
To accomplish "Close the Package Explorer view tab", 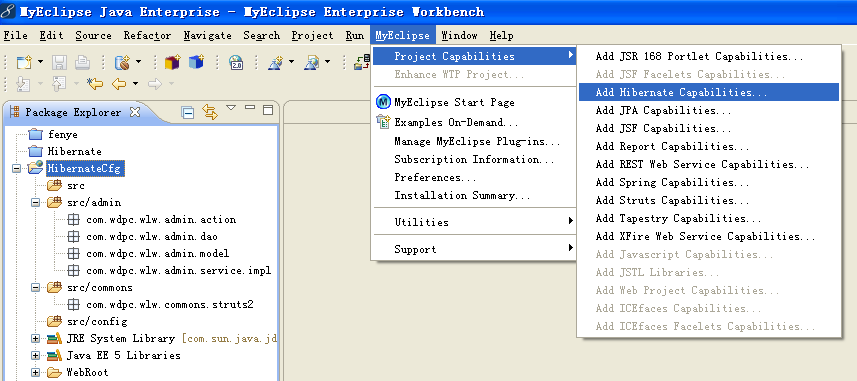I will click(134, 112).
